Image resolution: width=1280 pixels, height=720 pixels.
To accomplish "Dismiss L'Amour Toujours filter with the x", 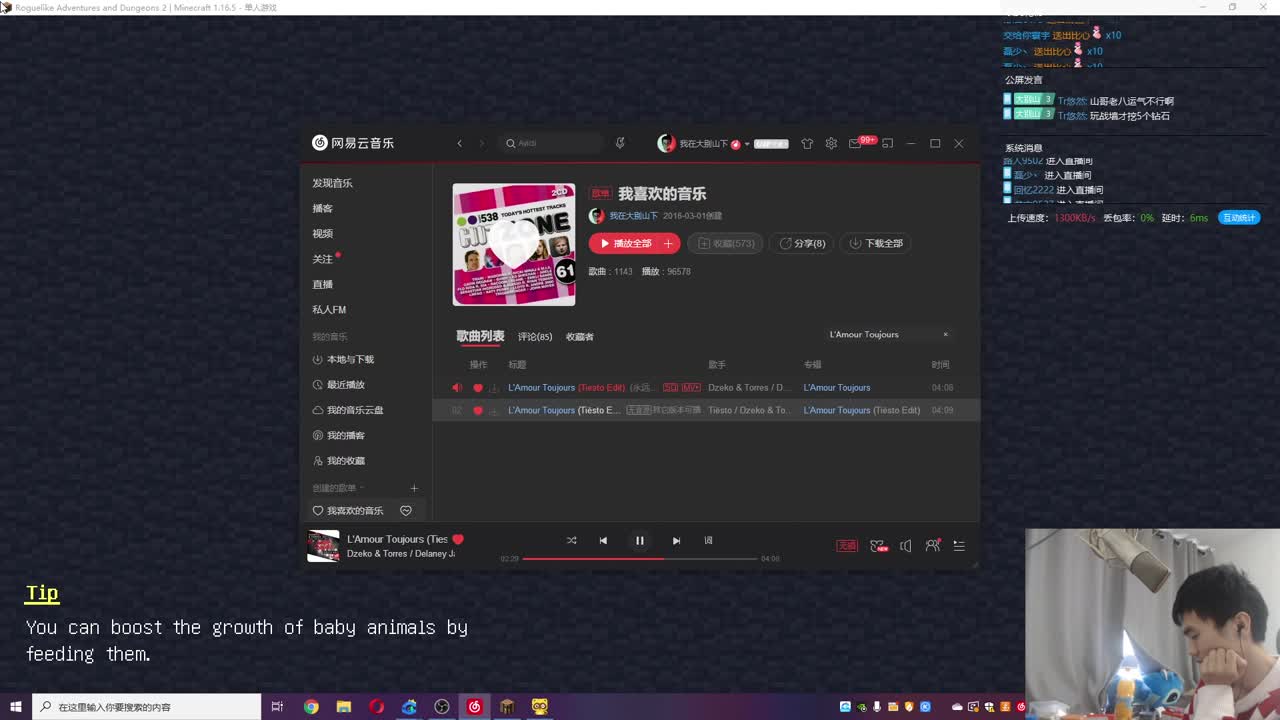I will [x=945, y=334].
